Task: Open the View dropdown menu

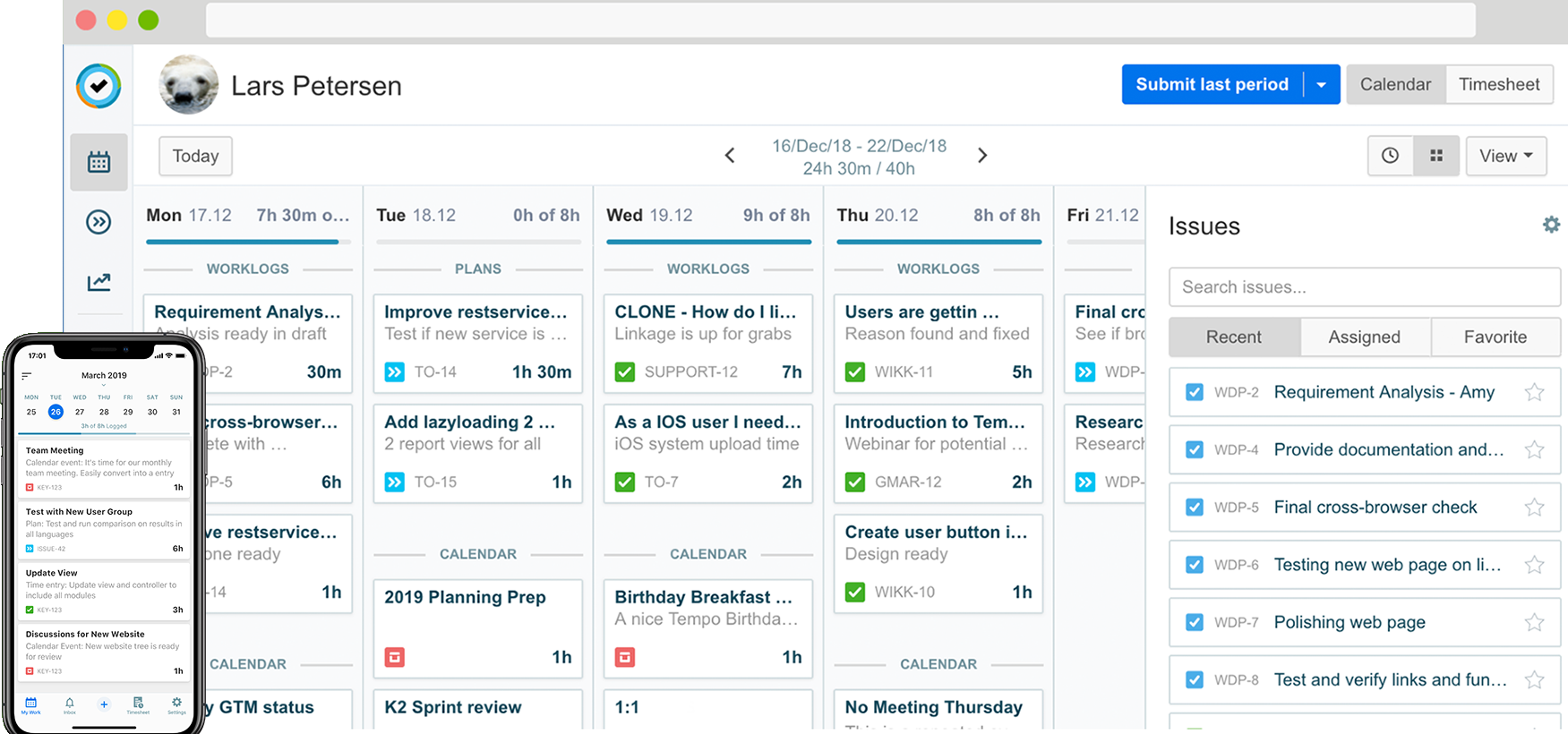Action: click(x=1505, y=156)
